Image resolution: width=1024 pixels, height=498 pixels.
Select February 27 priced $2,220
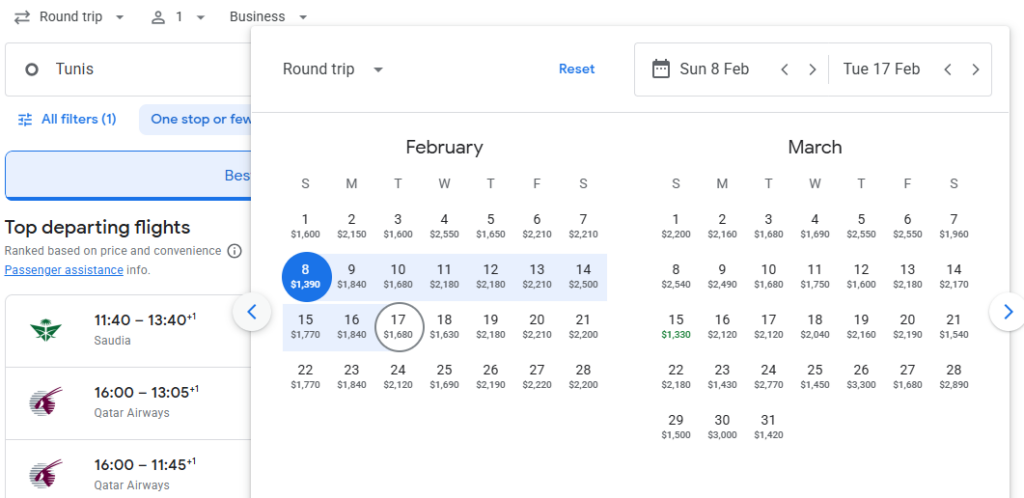pos(537,377)
